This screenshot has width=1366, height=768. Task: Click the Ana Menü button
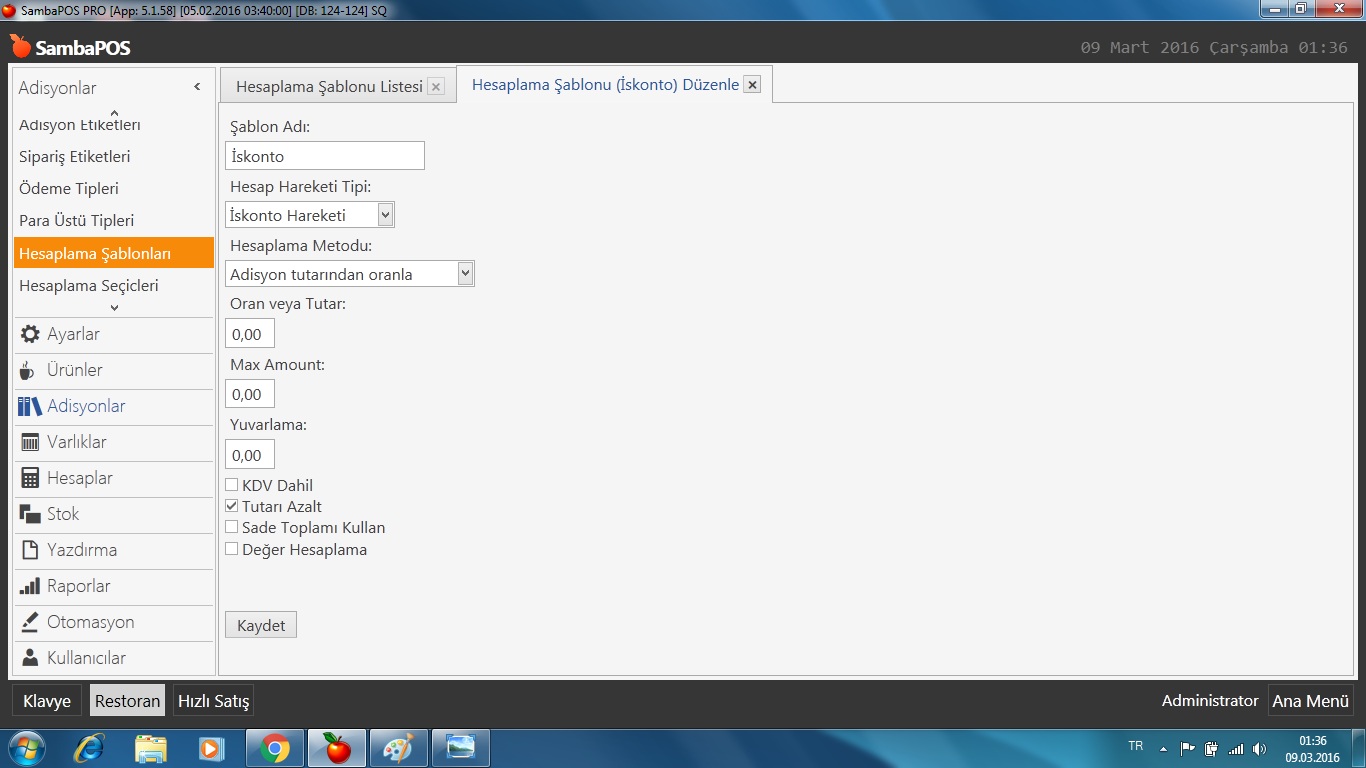coord(1310,701)
